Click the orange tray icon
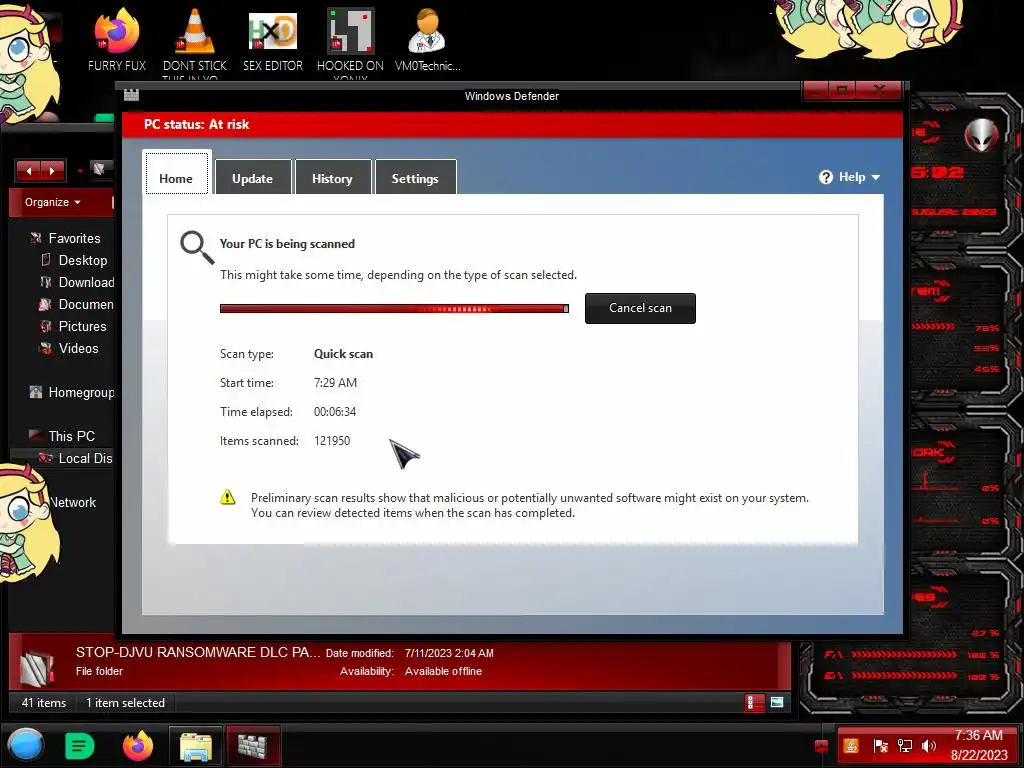 pyautogui.click(x=851, y=746)
